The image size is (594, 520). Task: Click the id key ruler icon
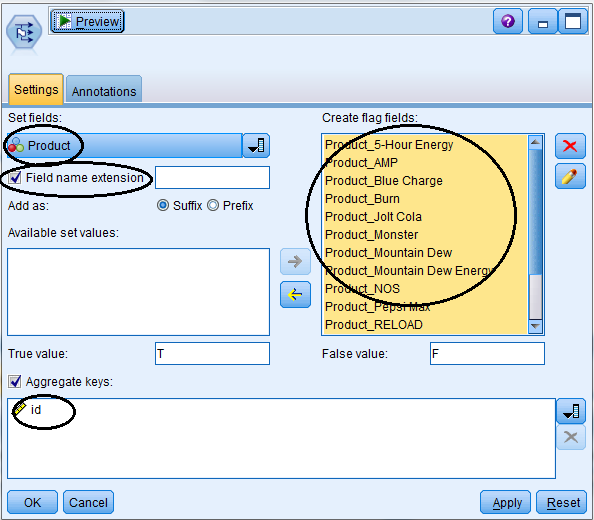point(20,409)
